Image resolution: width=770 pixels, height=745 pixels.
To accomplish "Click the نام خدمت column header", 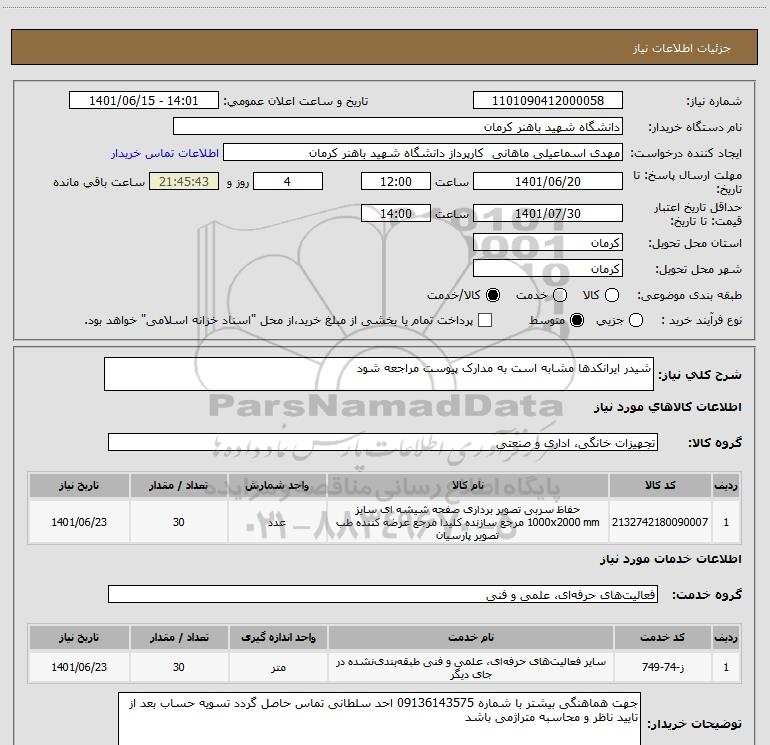I will point(470,637).
